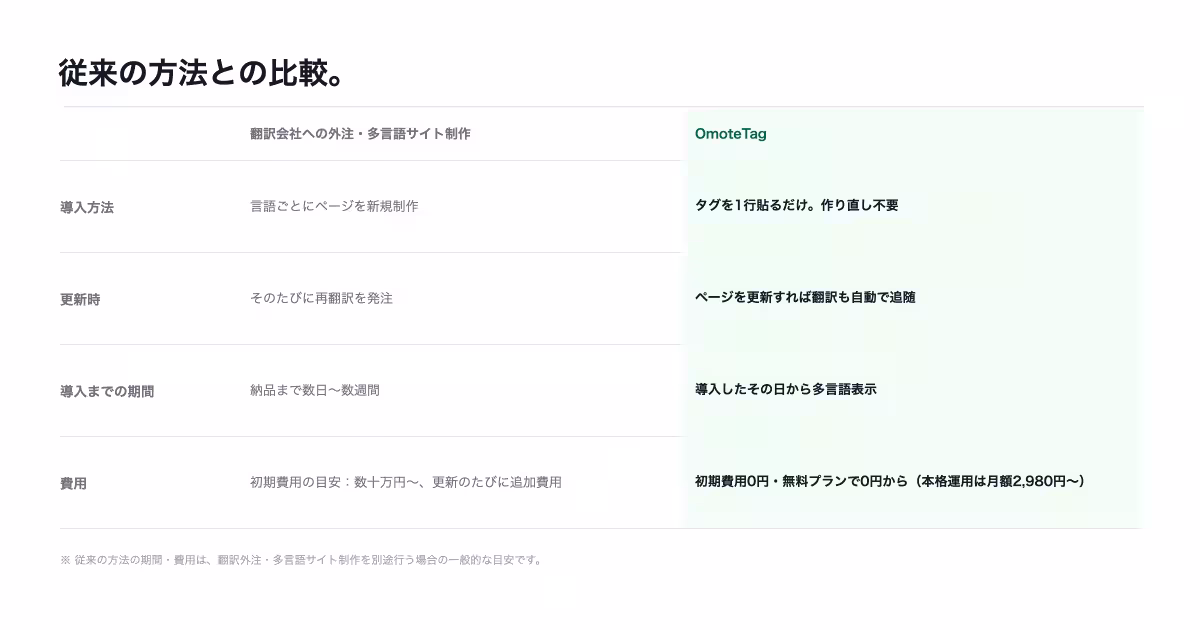The width and height of the screenshot is (1200, 630).
Task: Click row label 費用
Action: (x=73, y=483)
